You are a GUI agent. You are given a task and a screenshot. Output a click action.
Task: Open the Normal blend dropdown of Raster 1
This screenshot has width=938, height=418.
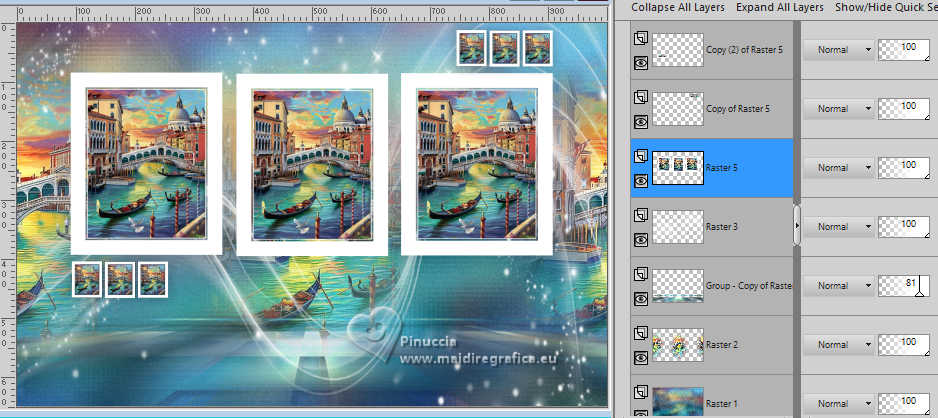click(838, 404)
